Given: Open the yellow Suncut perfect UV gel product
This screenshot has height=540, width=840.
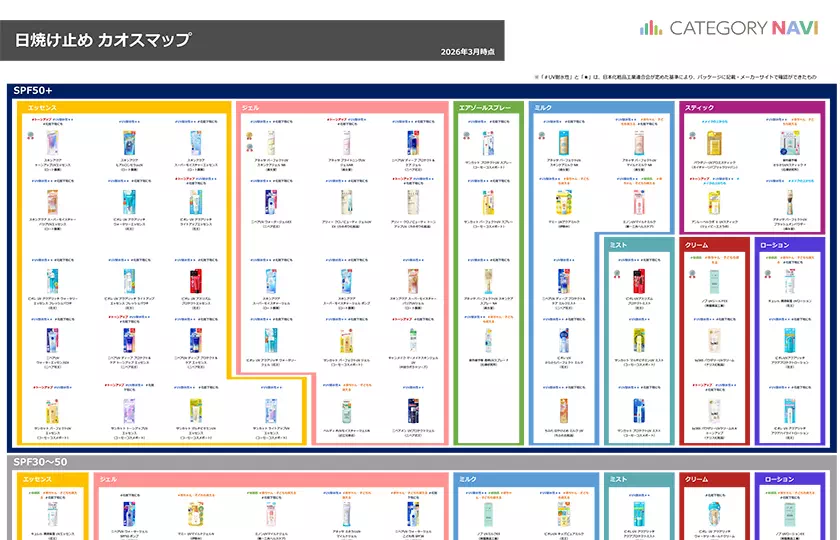Looking at the screenshot, I should click(347, 340).
